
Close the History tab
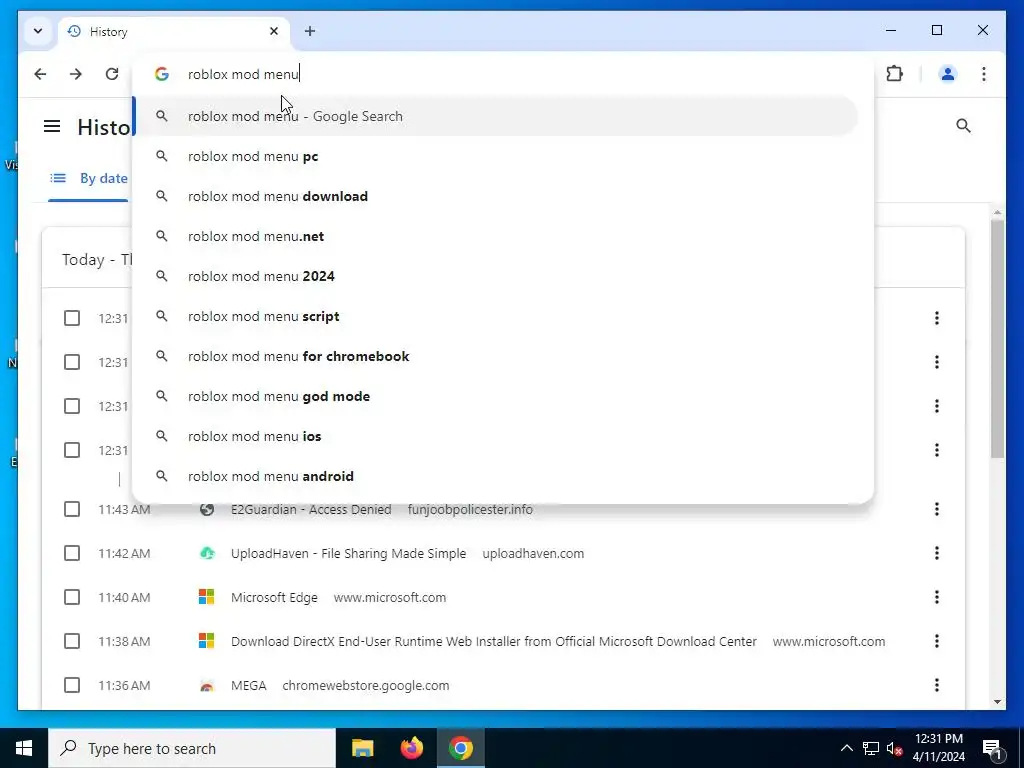tap(274, 31)
